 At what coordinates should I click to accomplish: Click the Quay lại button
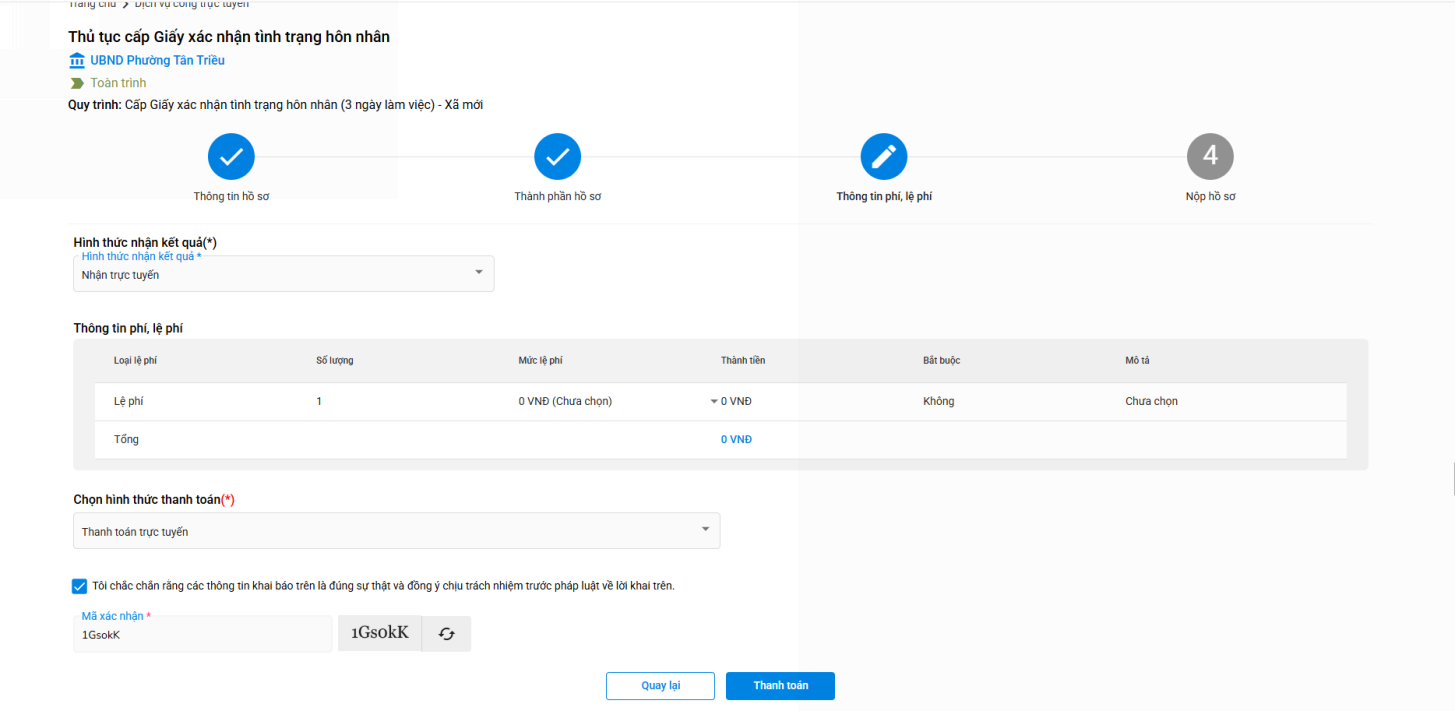coord(660,686)
